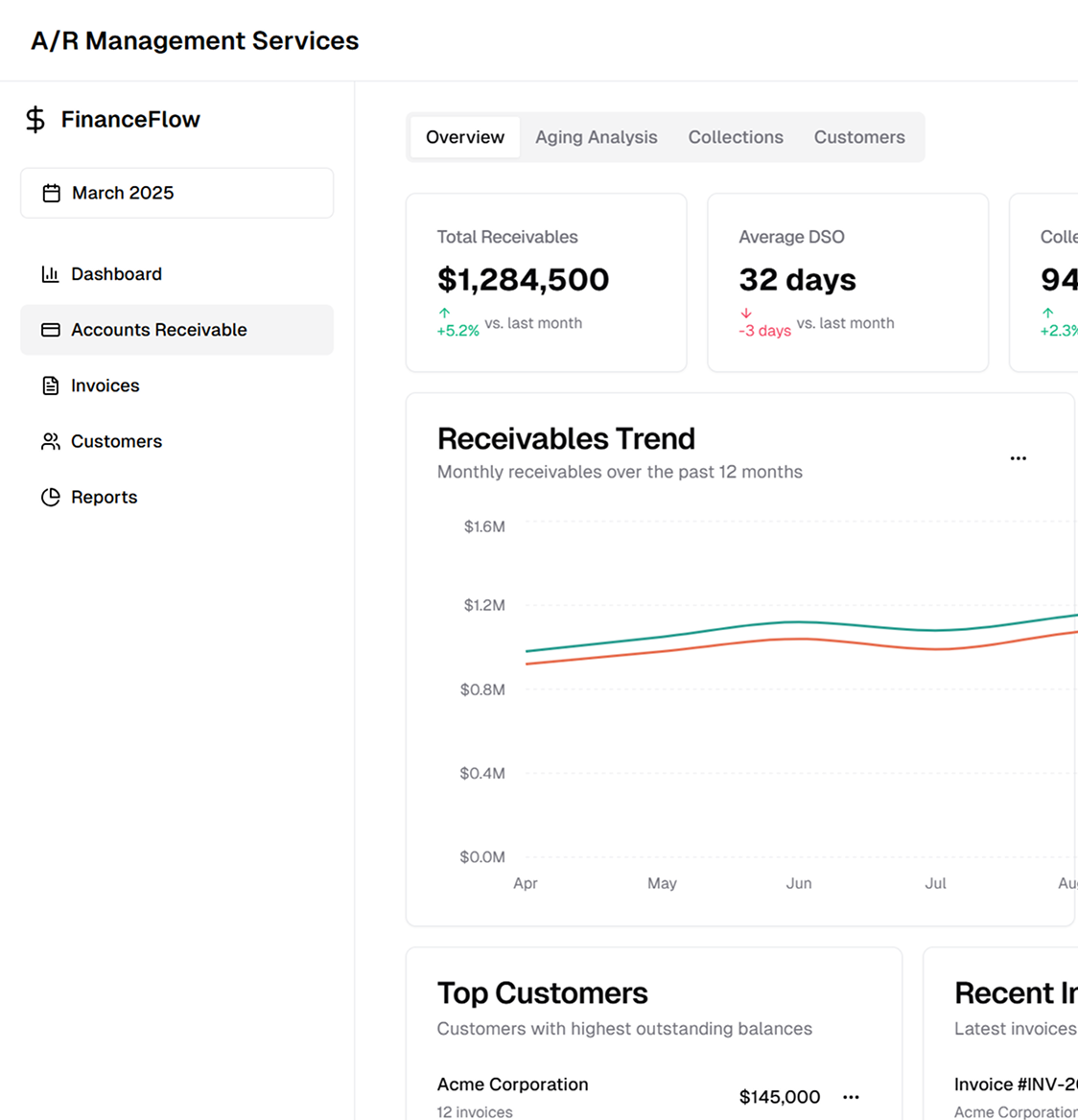The image size is (1078, 1120).
Task: Click the Dashboard bar chart icon
Action: 51,274
